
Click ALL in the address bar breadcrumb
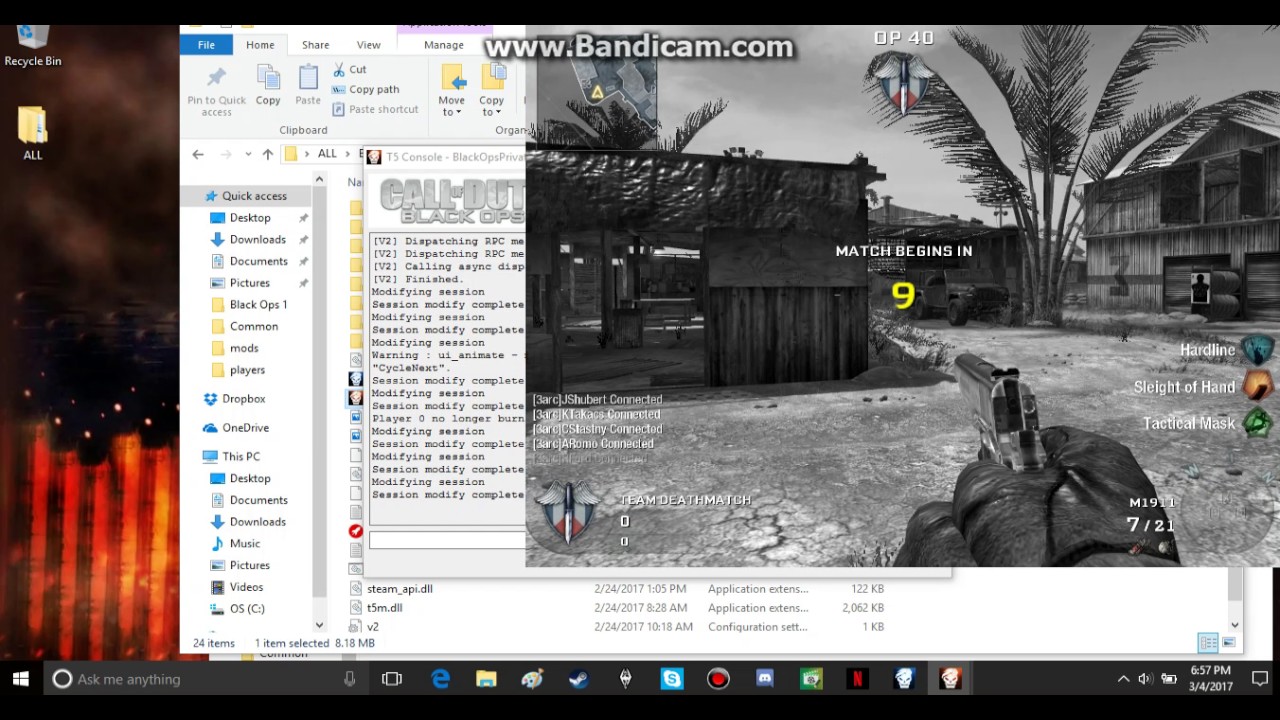(x=327, y=154)
